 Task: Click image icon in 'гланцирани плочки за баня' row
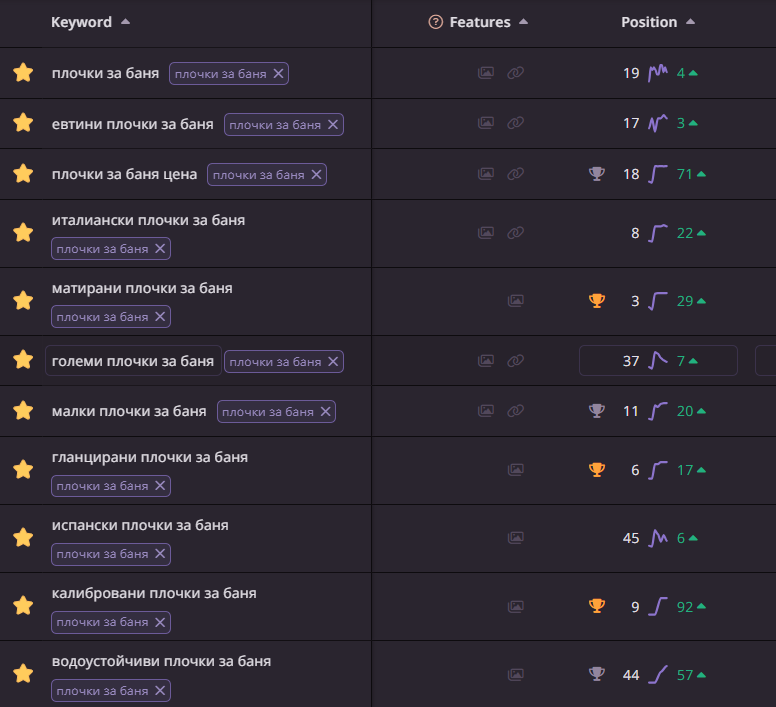(516, 469)
